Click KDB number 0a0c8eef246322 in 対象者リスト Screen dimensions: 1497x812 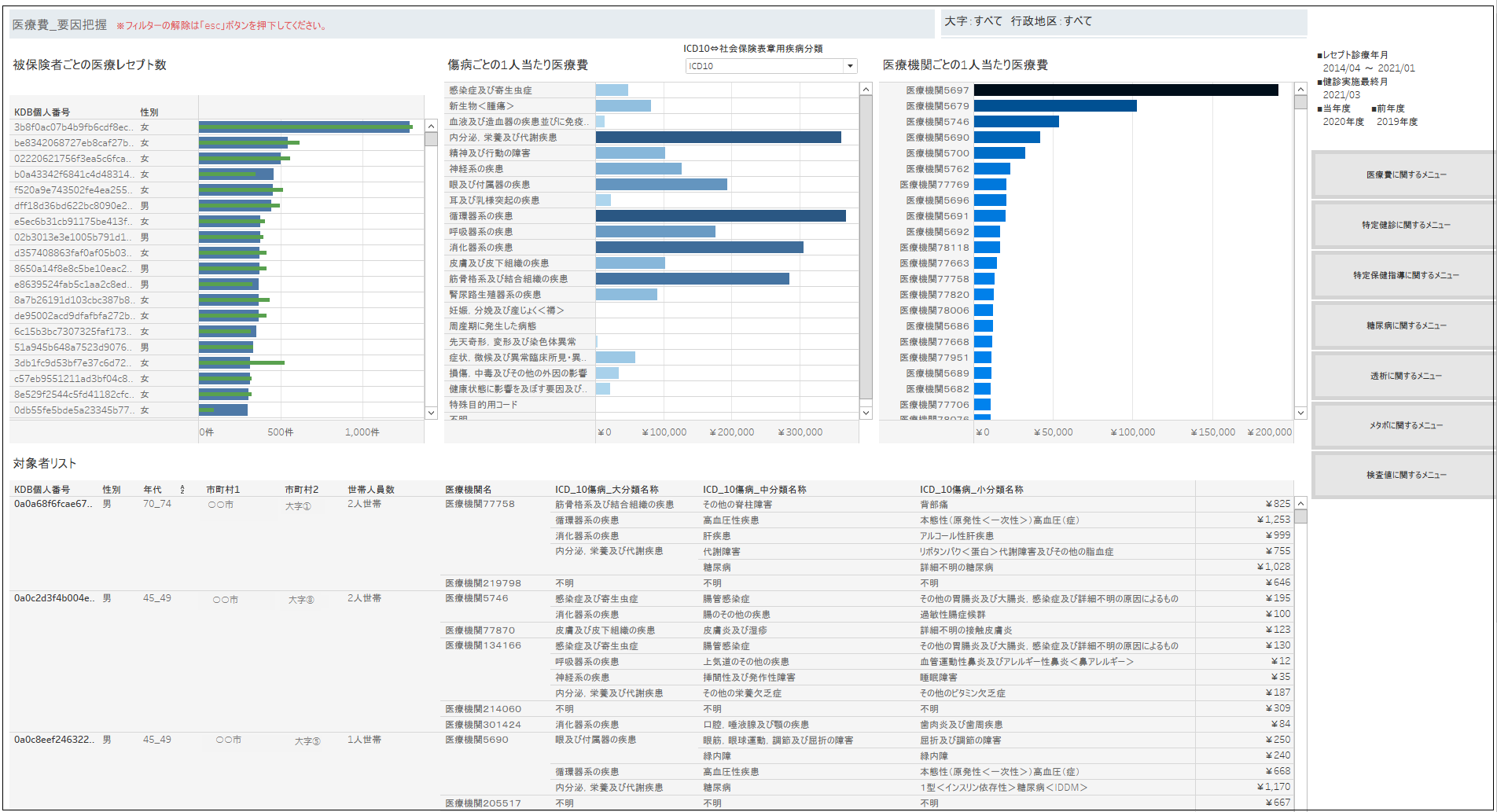[x=53, y=740]
